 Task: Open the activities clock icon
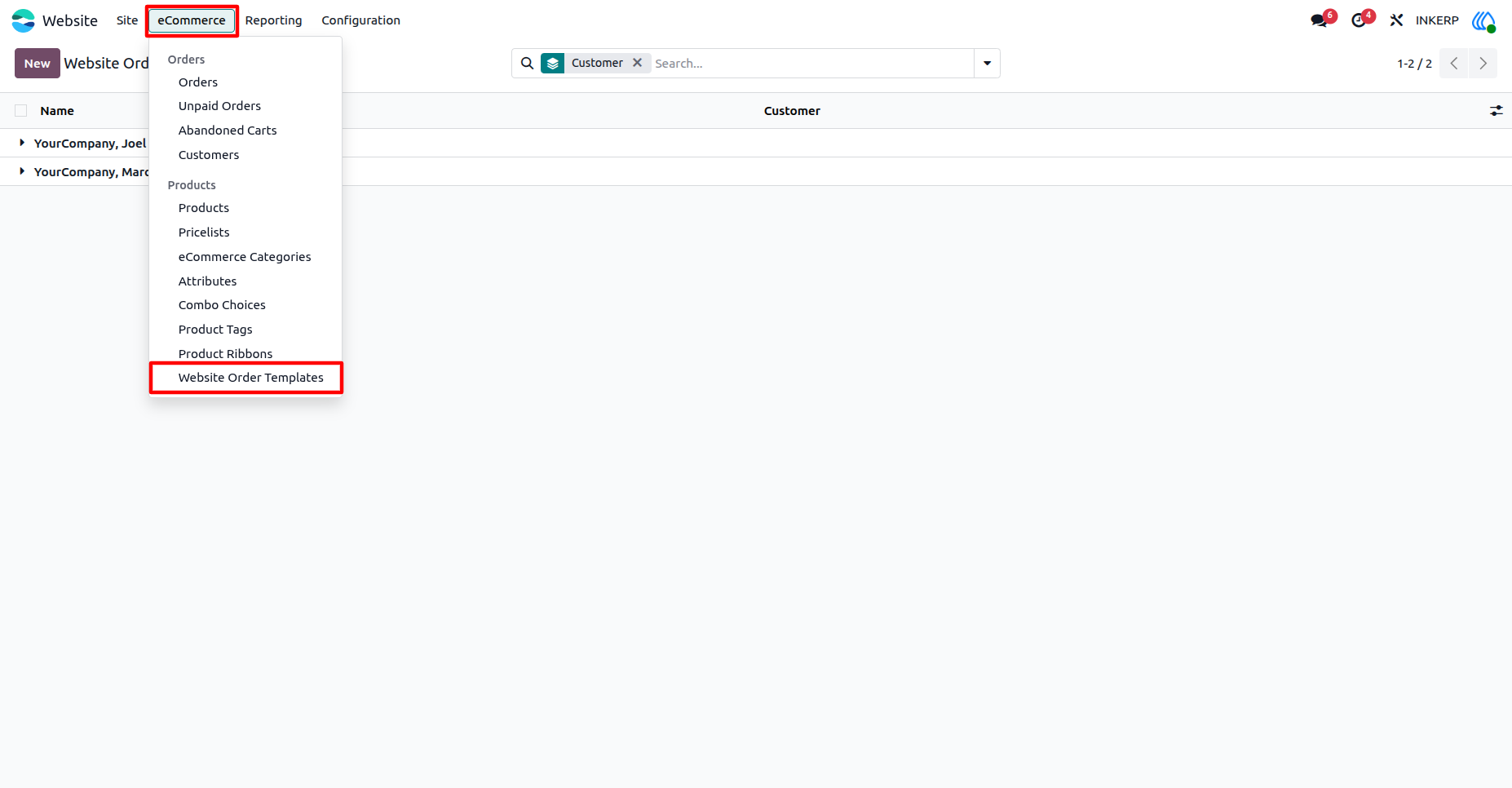1359,20
